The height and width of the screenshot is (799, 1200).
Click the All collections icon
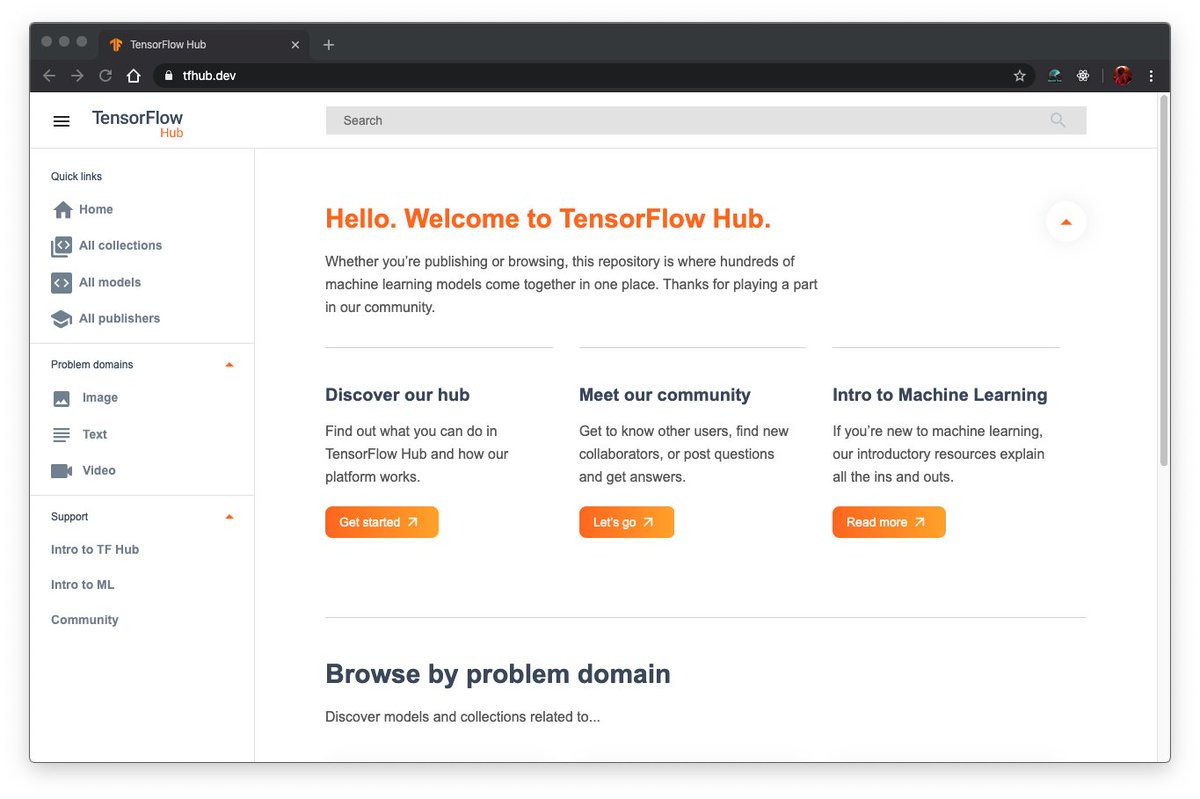click(x=62, y=246)
